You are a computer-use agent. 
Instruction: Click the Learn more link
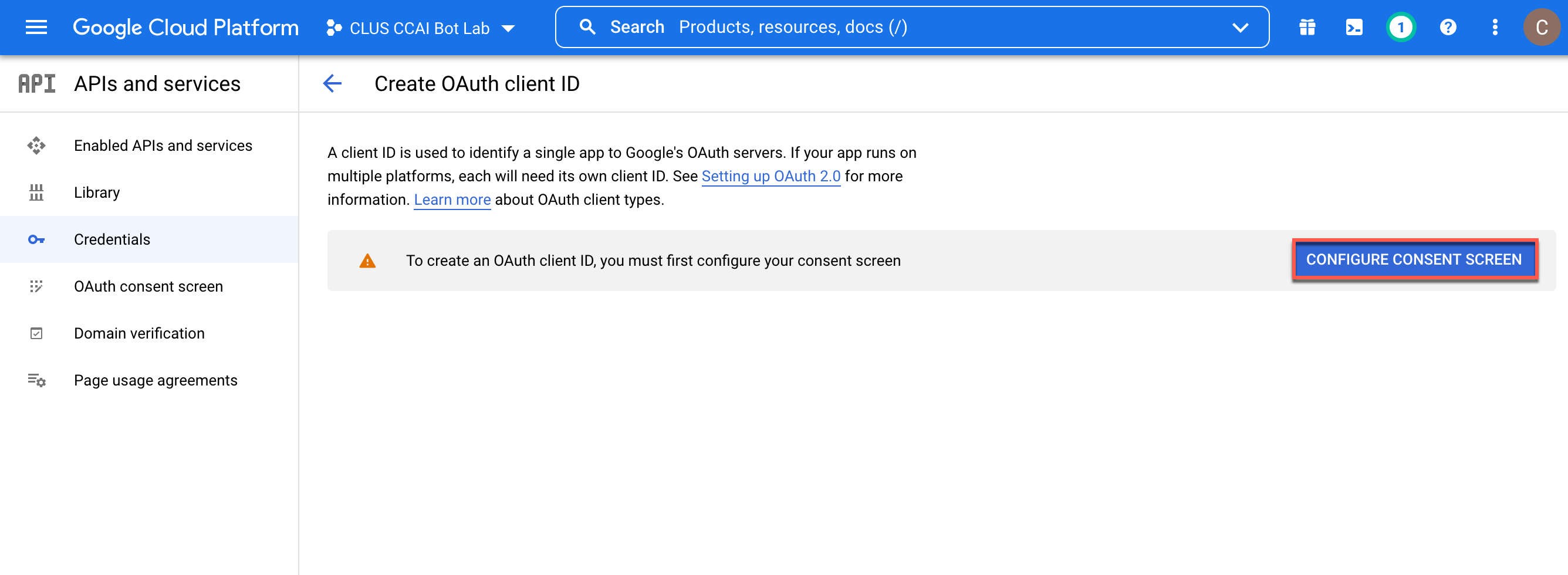(x=452, y=199)
